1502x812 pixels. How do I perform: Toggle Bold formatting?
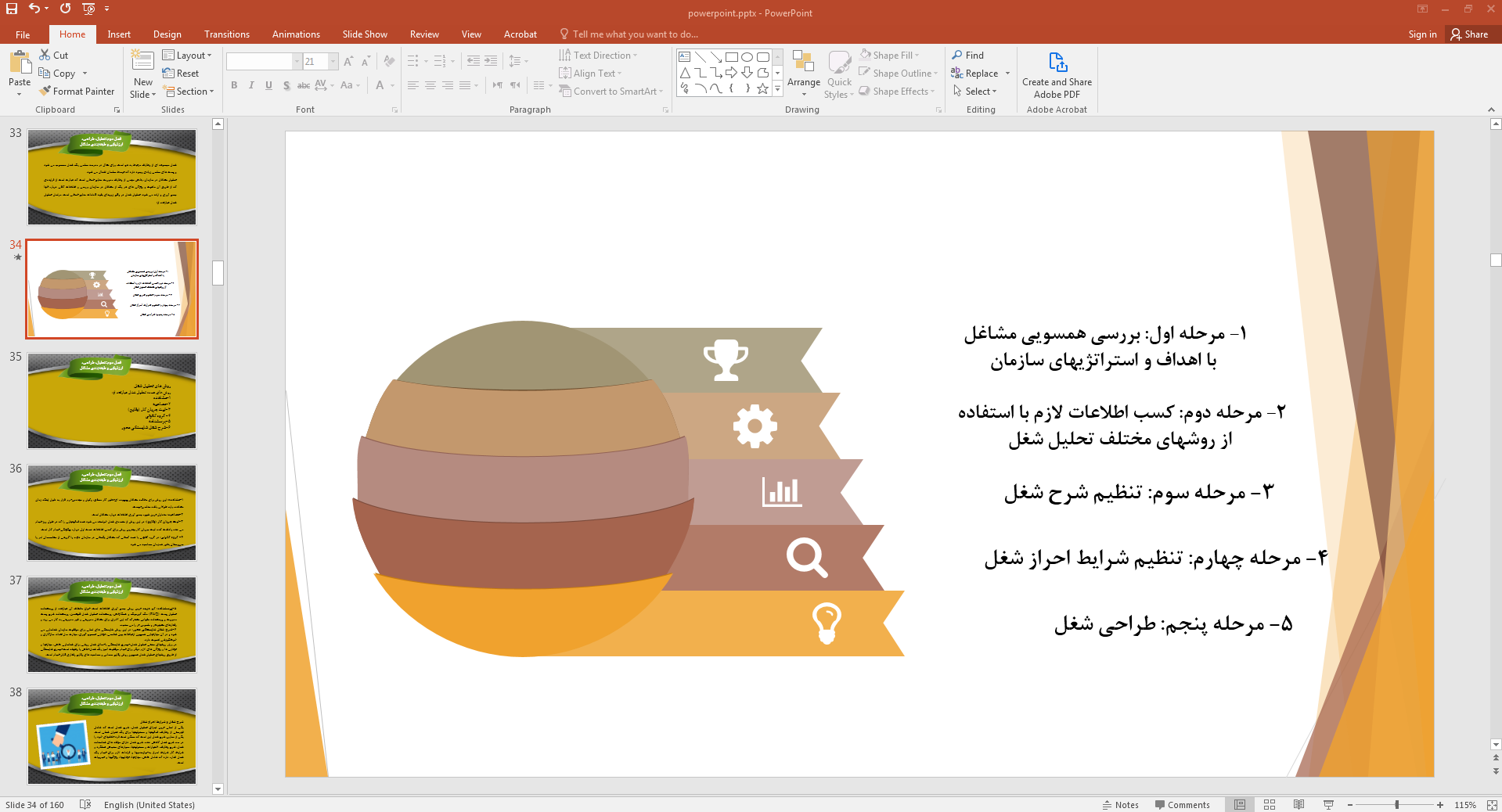[234, 85]
